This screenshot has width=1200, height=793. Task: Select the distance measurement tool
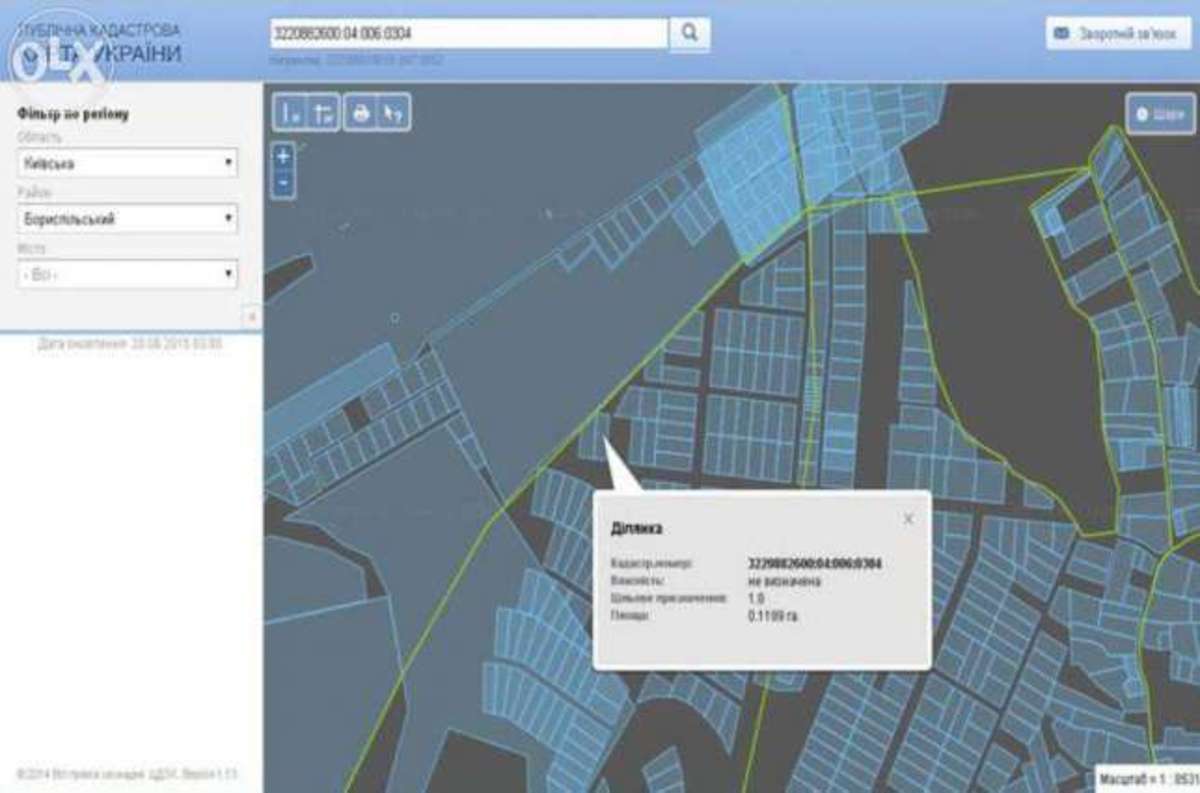[x=291, y=113]
